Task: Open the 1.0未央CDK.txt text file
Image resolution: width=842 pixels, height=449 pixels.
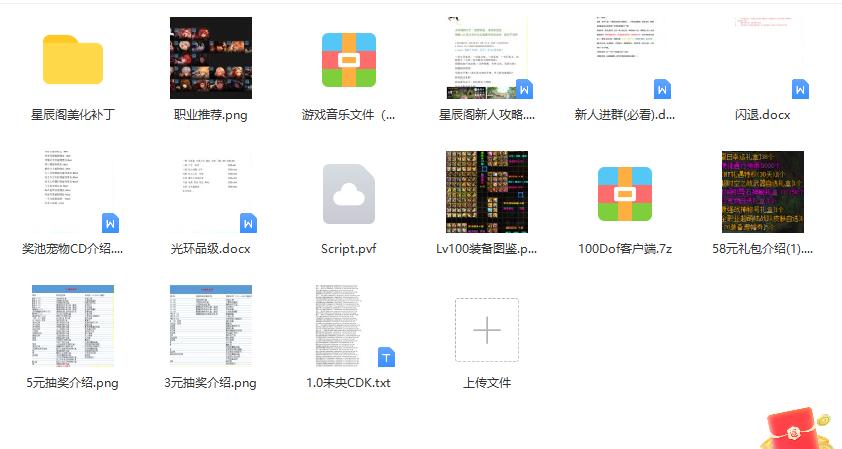Action: click(x=348, y=328)
